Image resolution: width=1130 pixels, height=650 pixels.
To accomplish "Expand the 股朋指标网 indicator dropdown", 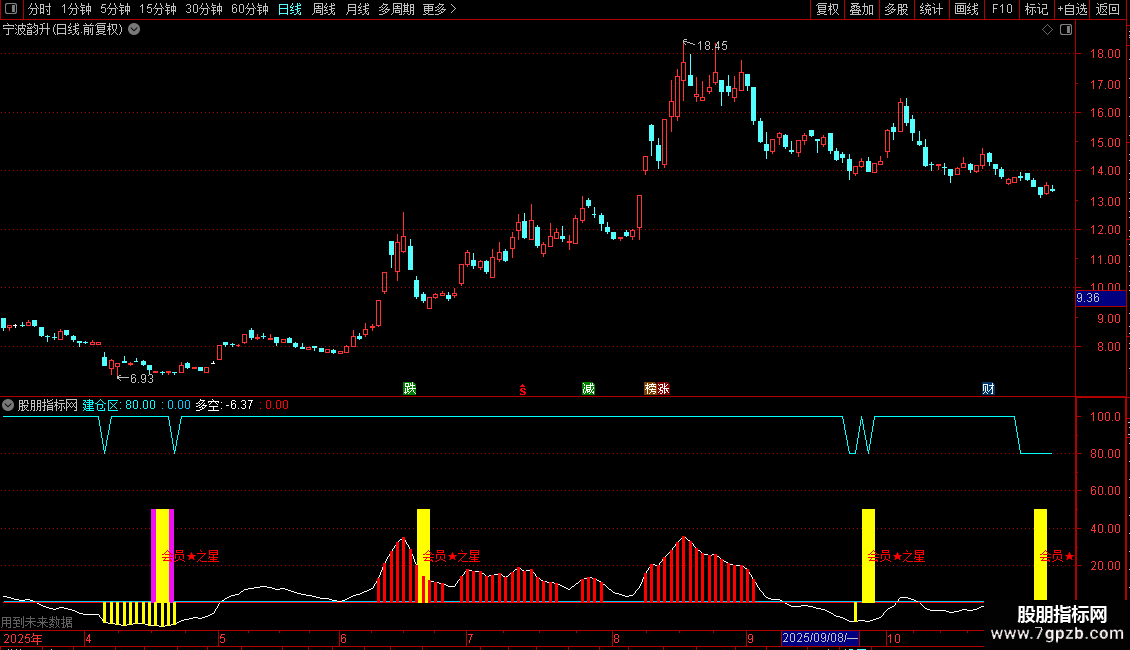I will point(8,405).
